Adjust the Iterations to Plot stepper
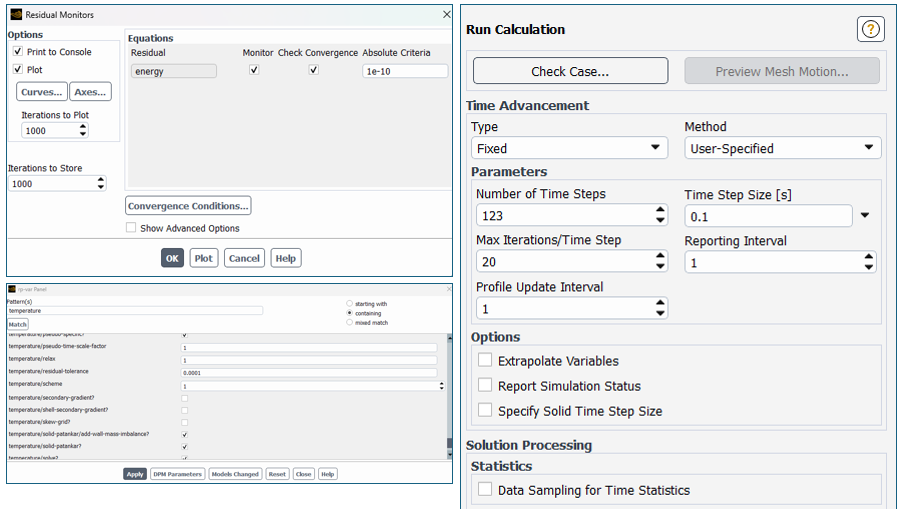 coord(83,131)
